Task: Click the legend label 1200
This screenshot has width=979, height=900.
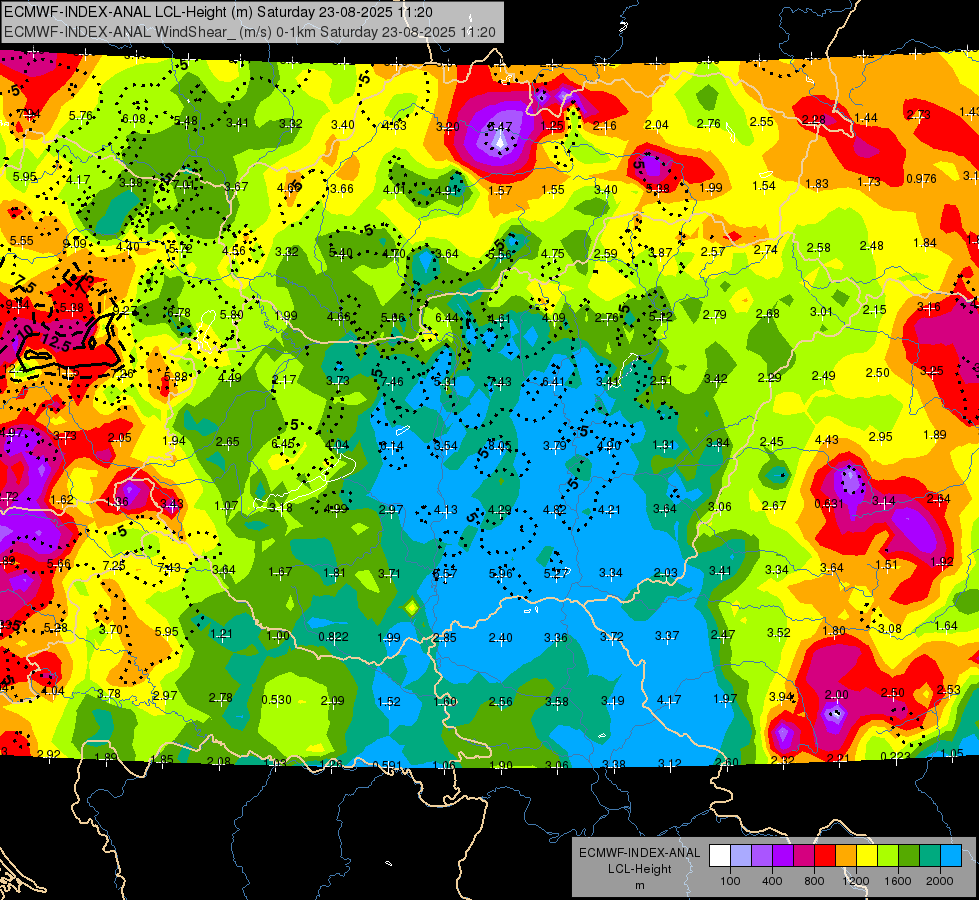Action: pos(855,881)
